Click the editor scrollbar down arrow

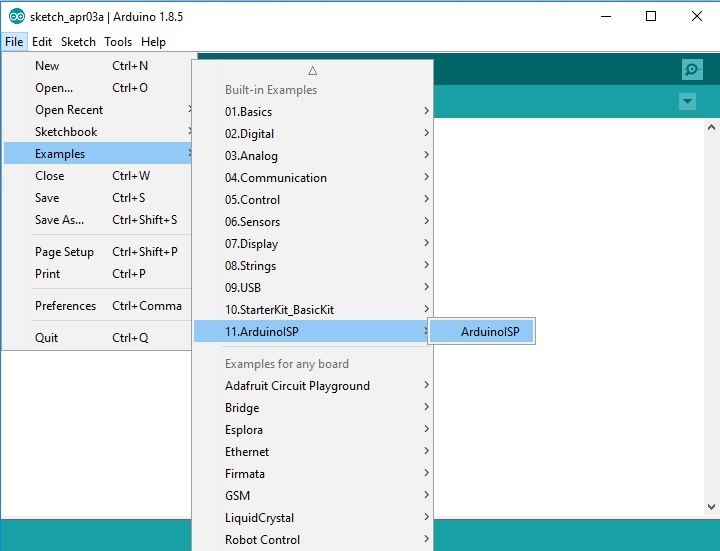tap(711, 507)
